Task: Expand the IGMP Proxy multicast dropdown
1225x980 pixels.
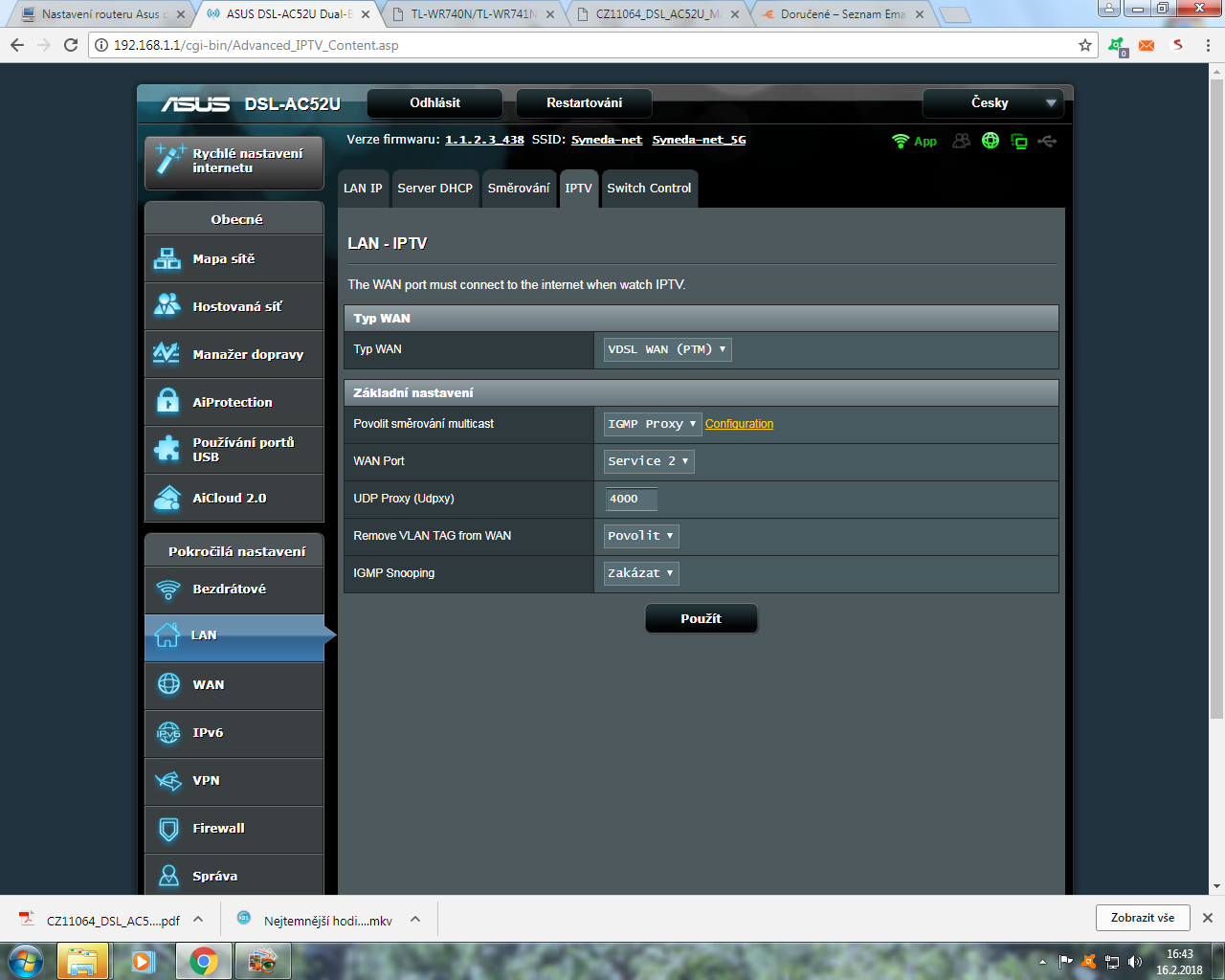Action: coord(653,424)
